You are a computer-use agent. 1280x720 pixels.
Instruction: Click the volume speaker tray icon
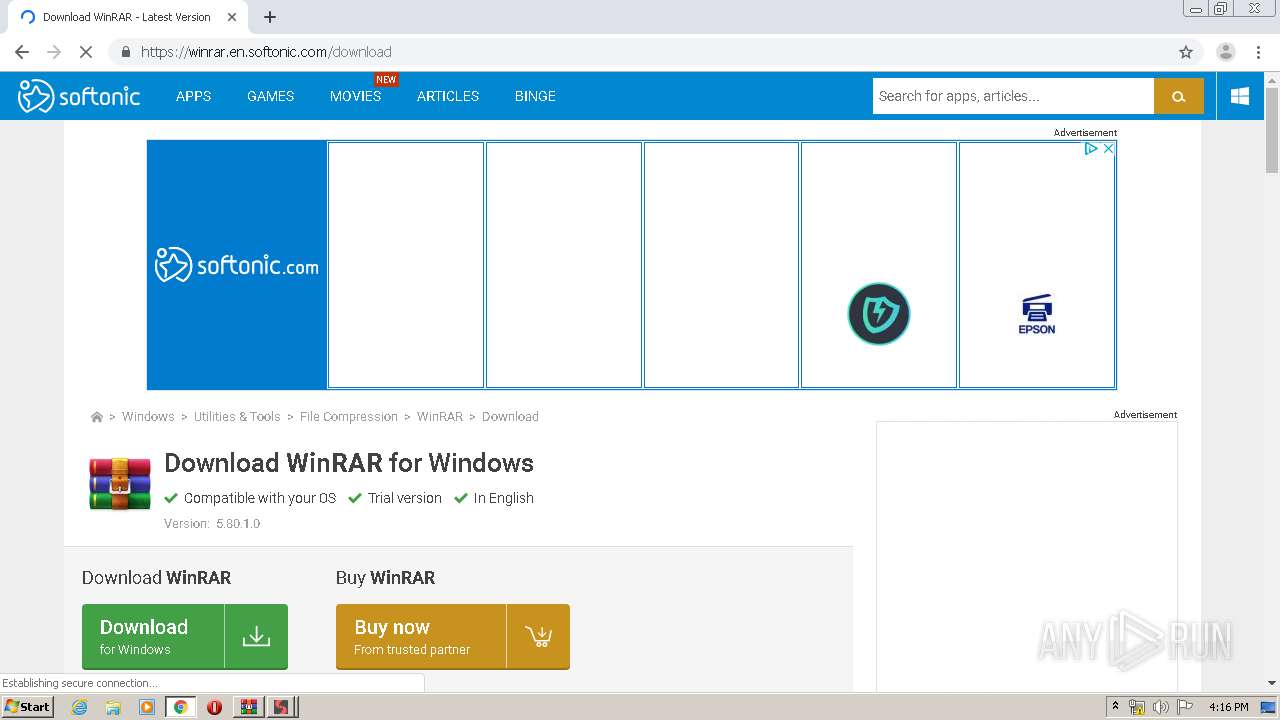click(x=1161, y=707)
